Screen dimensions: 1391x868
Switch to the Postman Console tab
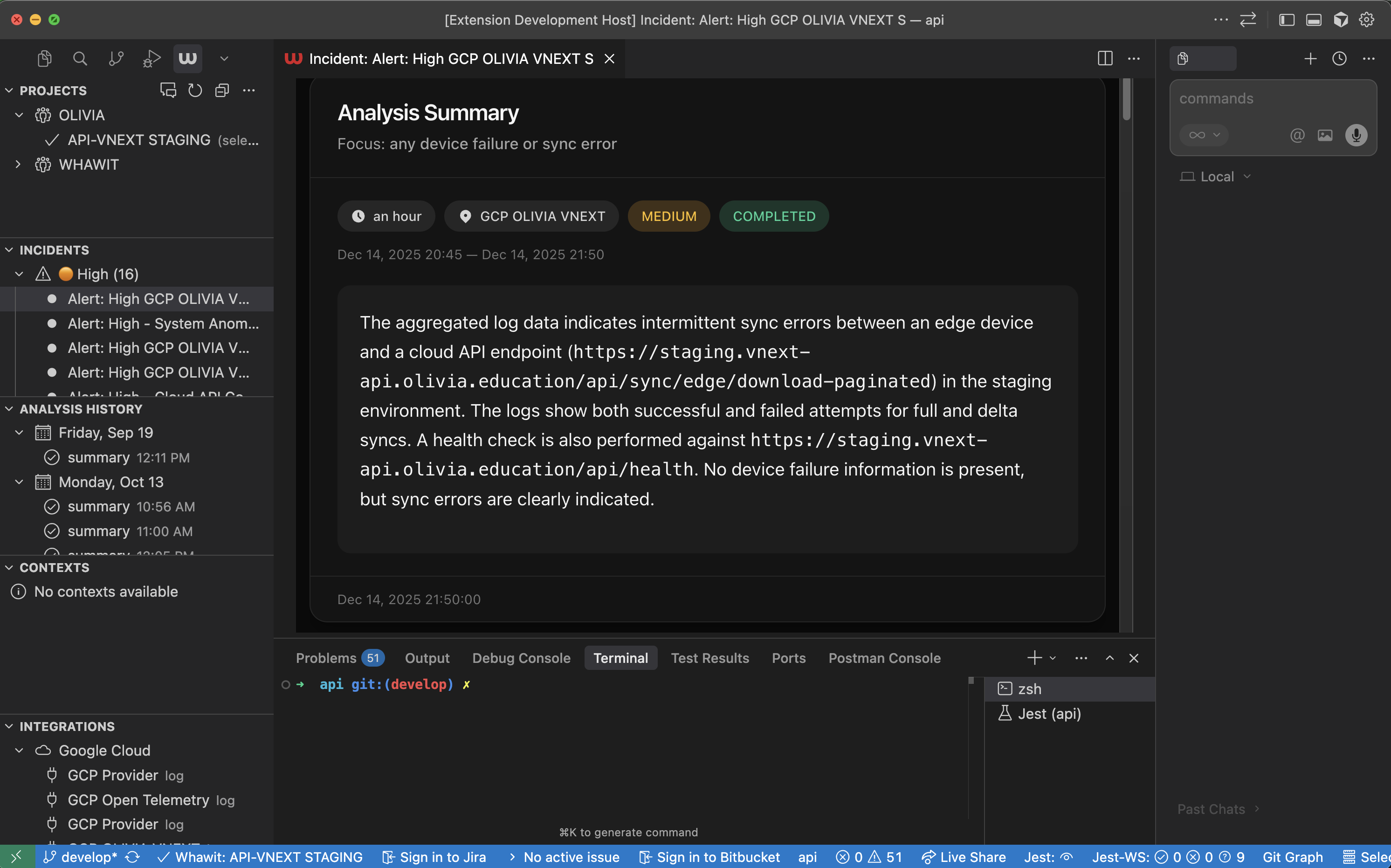point(884,658)
